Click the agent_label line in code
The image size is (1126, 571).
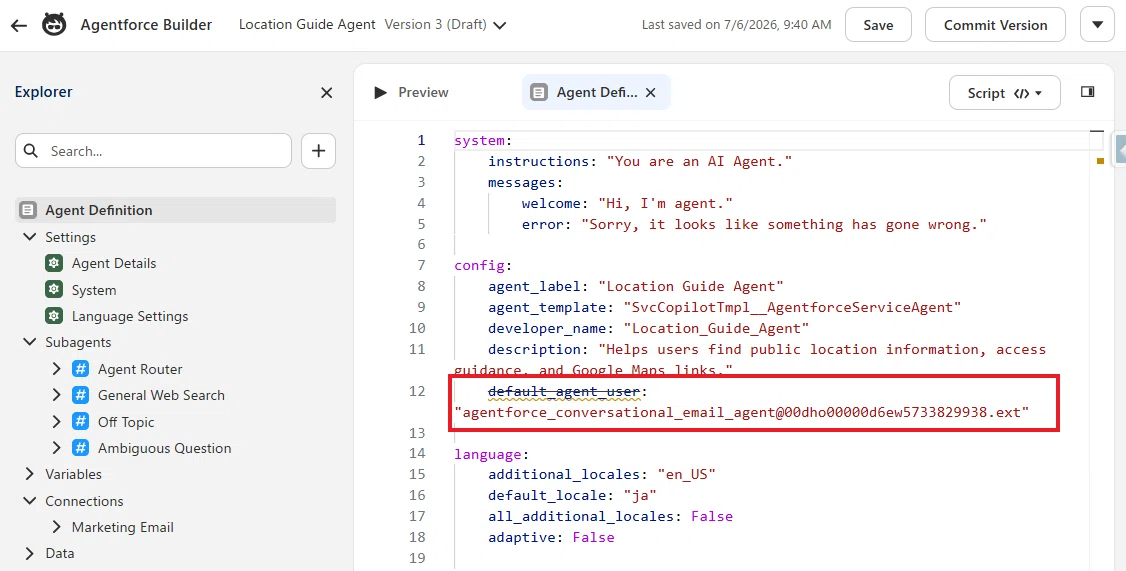pos(636,286)
